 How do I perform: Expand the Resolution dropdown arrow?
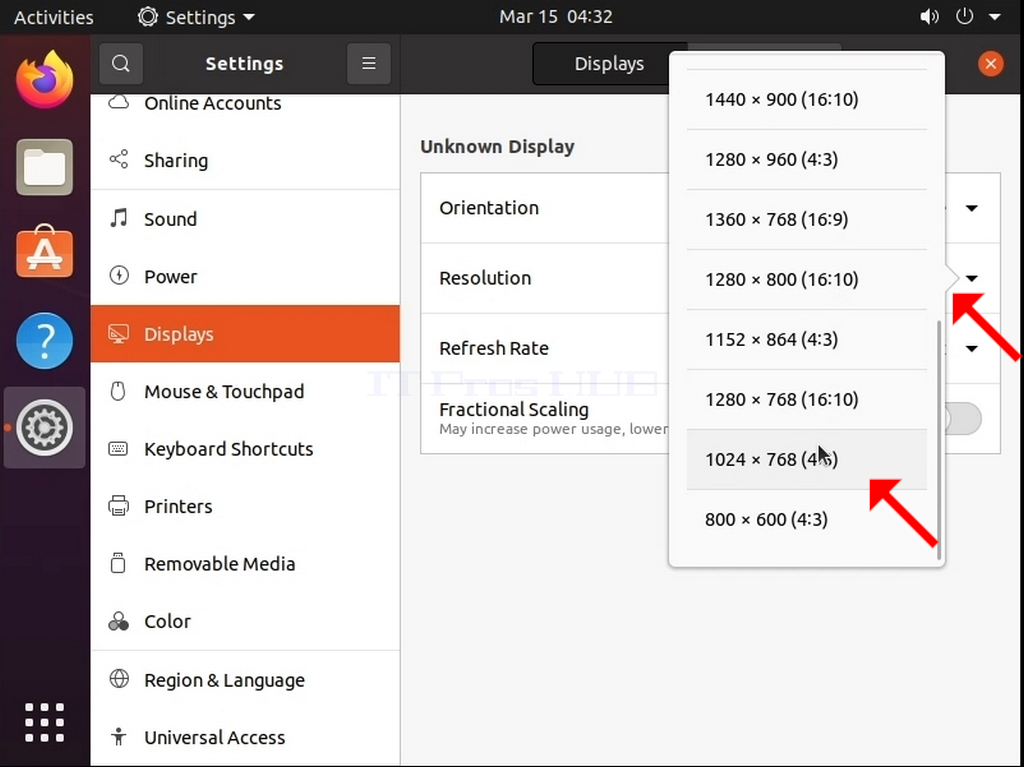tap(972, 278)
